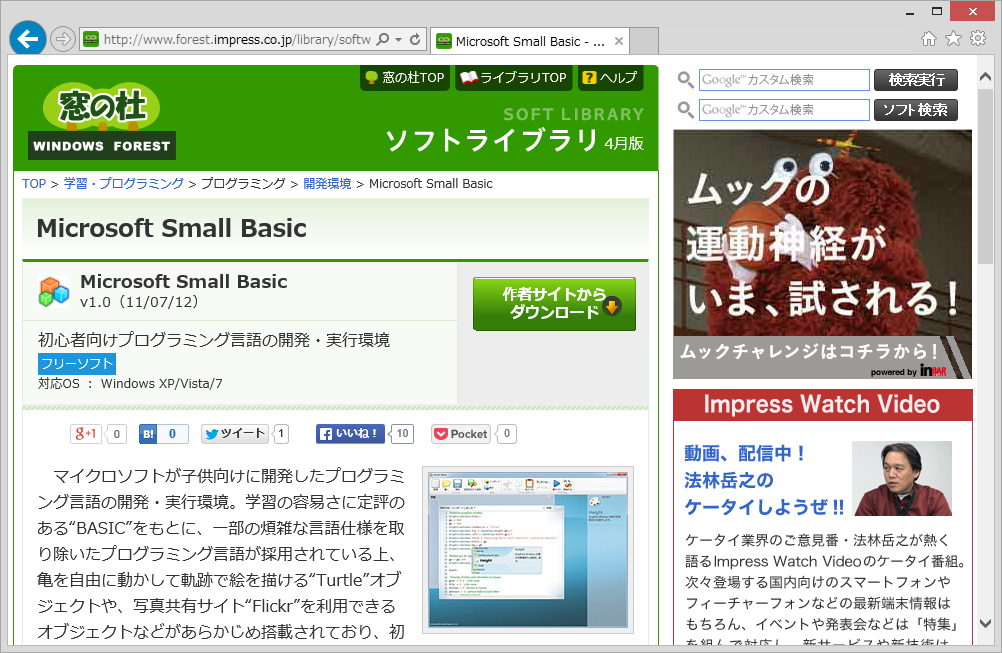Open the address bar dropdown arrow

(399, 40)
